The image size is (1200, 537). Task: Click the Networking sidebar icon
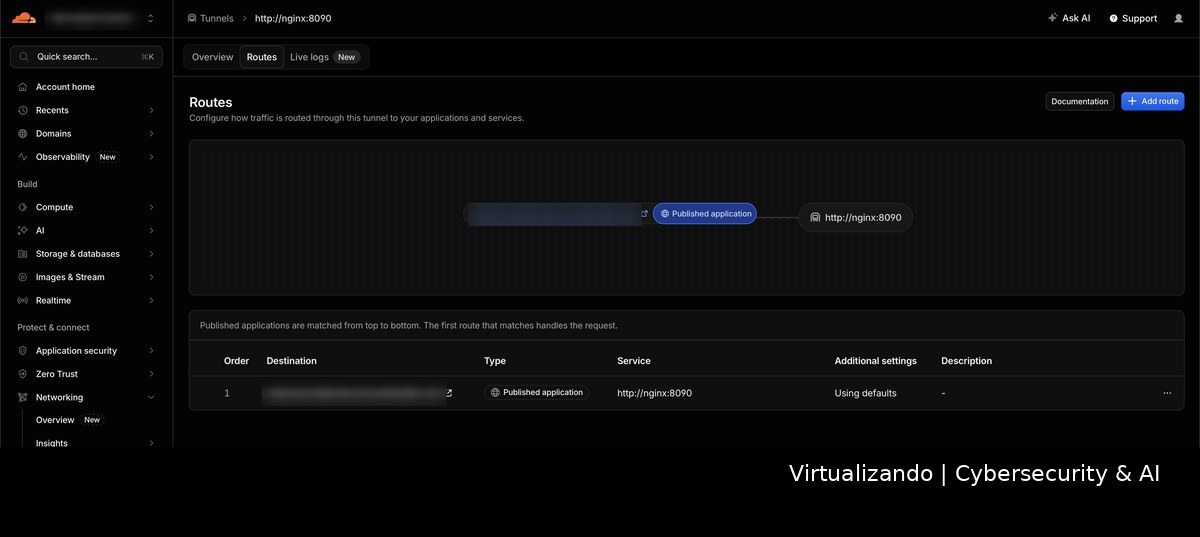(x=23, y=397)
